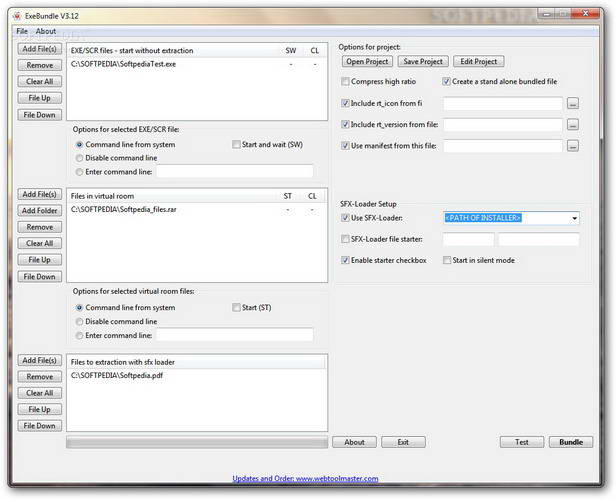Browse for rt_icon source file
The image size is (616, 500).
(573, 104)
